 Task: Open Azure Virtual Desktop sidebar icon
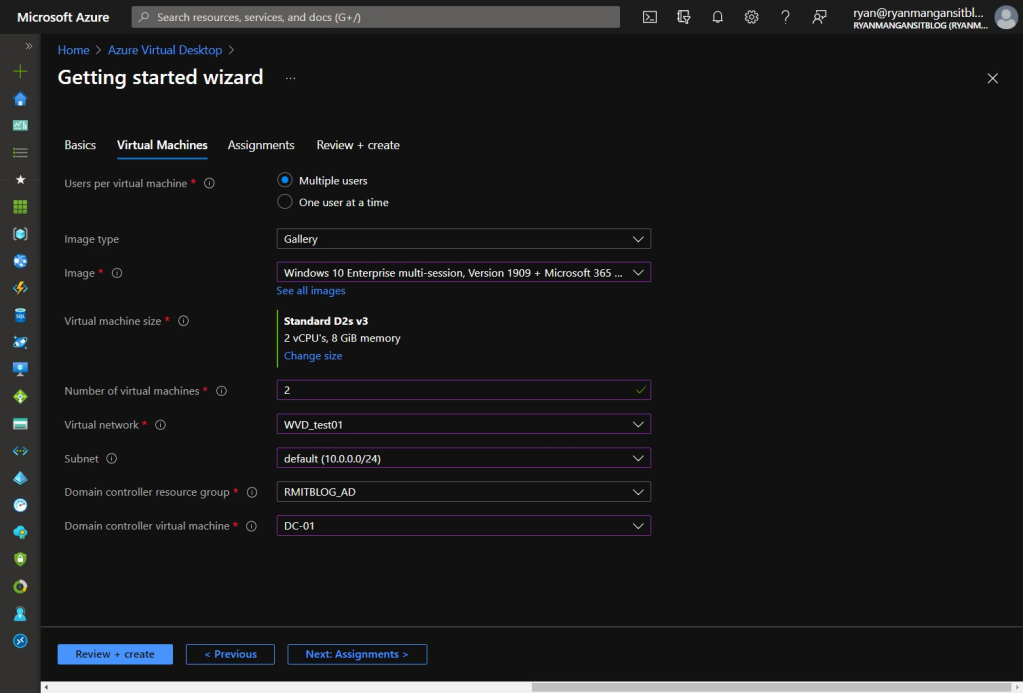(20, 641)
